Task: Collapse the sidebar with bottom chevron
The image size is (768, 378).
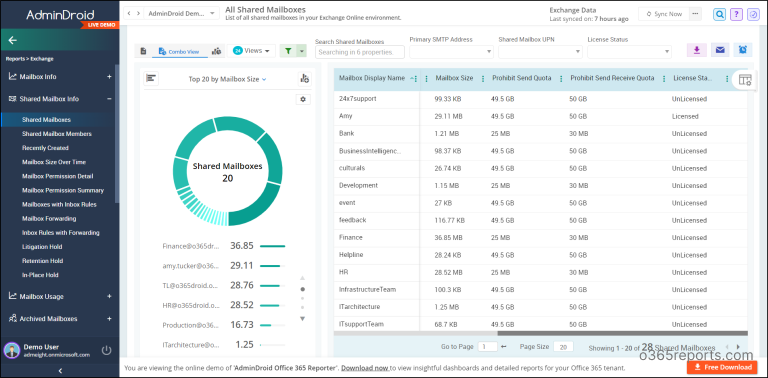Action: [60, 371]
